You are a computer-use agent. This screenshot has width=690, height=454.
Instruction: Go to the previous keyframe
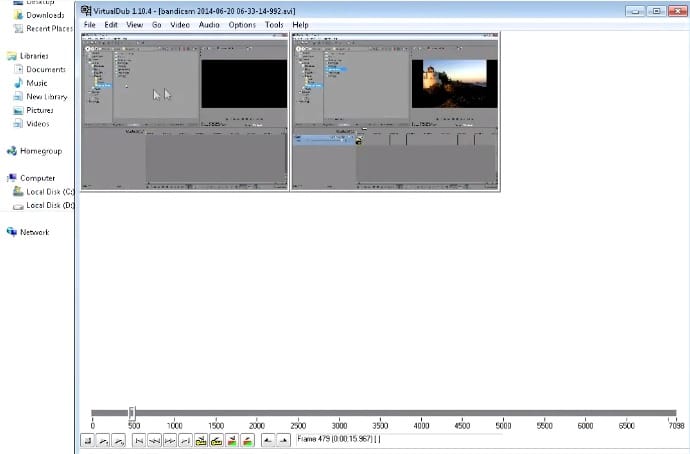coord(200,440)
